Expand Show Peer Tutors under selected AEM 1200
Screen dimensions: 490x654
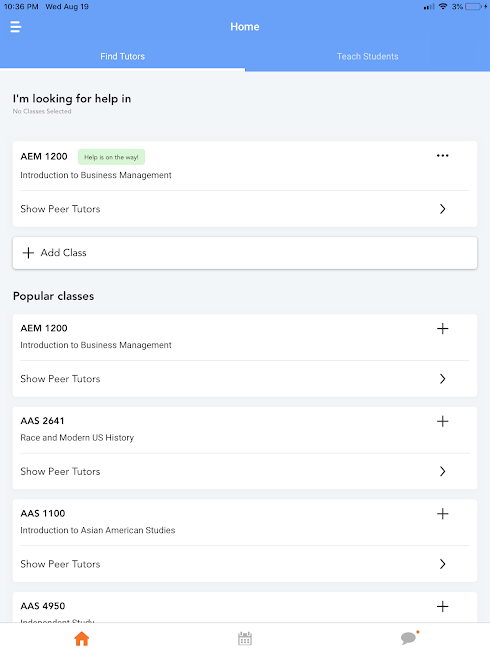[x=245, y=209]
